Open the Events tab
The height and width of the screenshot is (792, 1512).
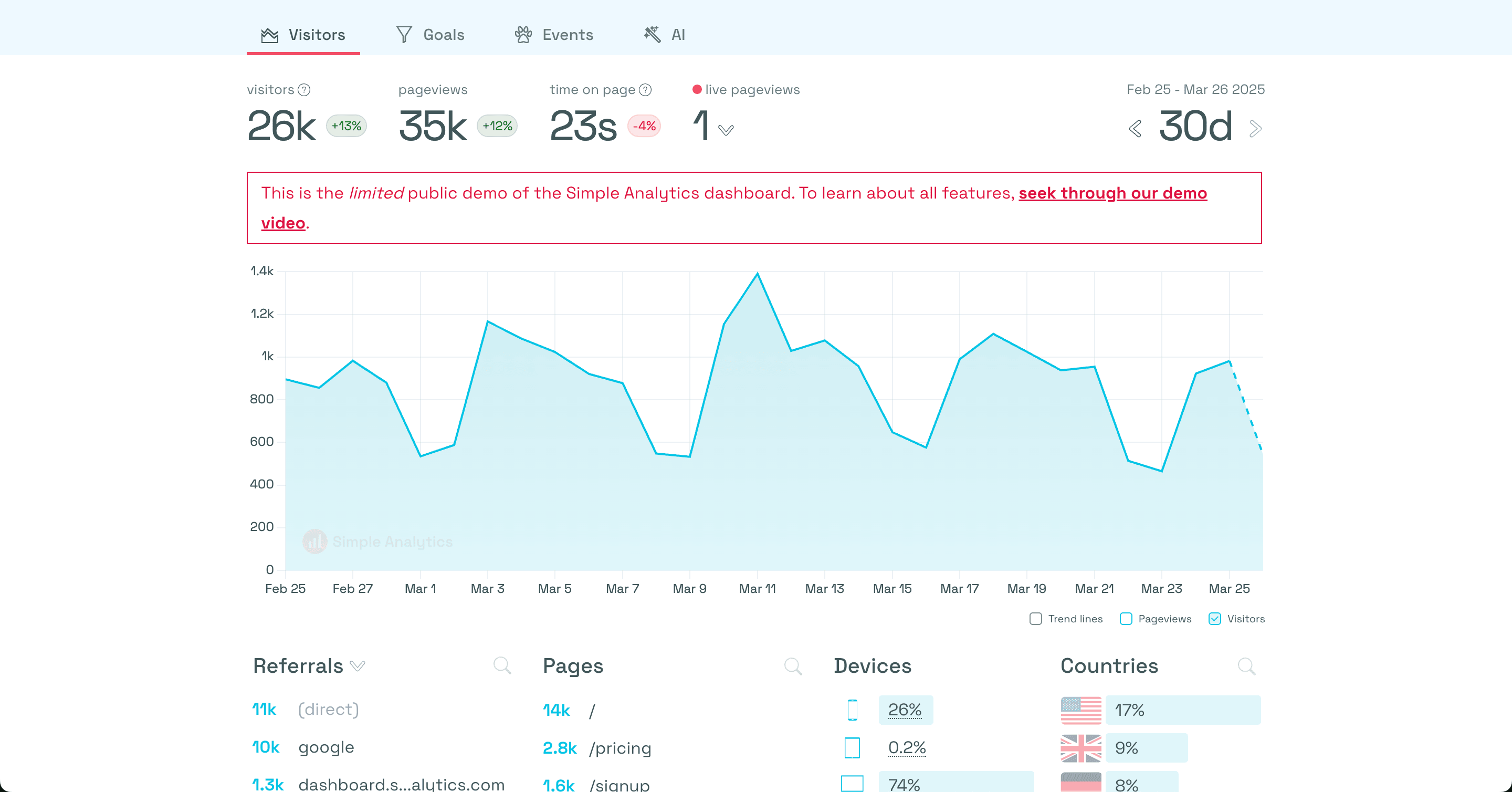(554, 35)
